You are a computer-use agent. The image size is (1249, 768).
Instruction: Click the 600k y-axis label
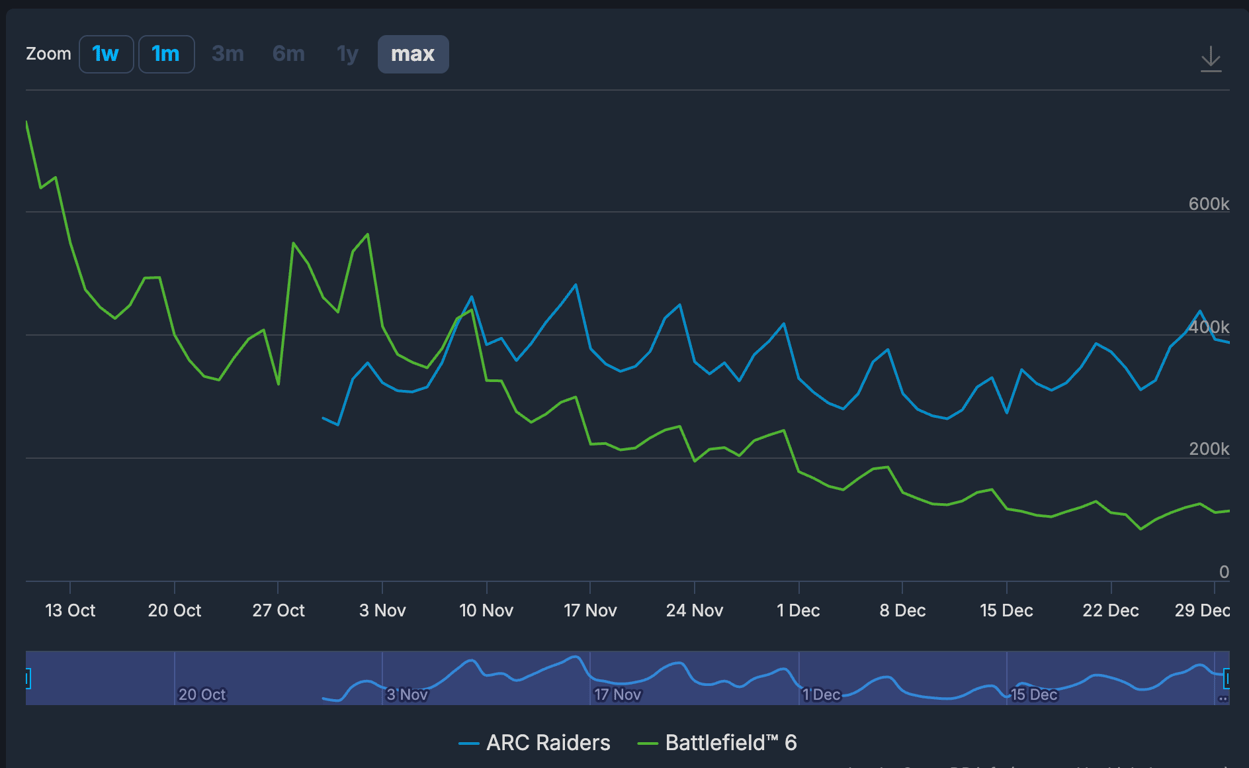coord(1208,204)
